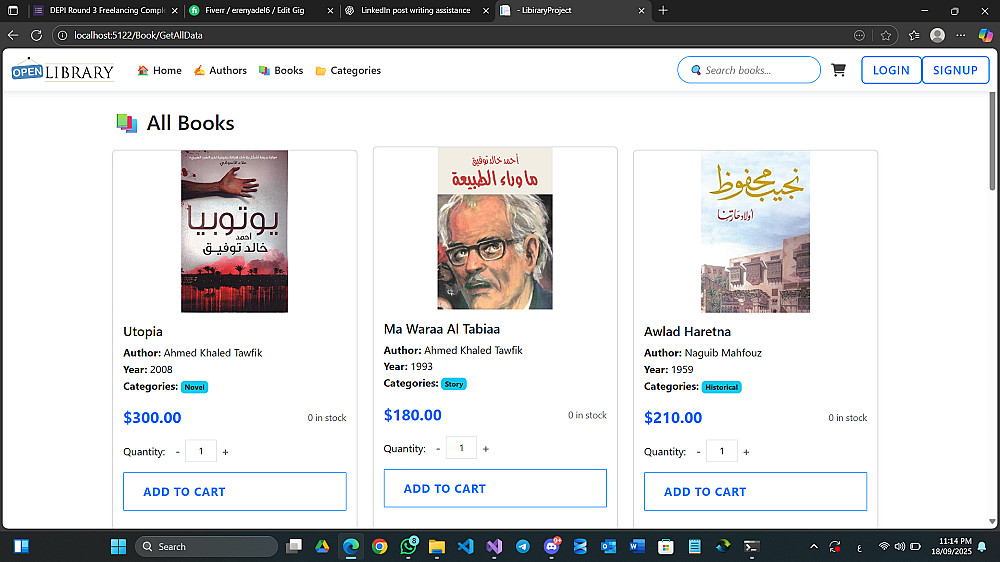View site information icon in address bar
Screen dimensions: 1000x562
point(62,35)
